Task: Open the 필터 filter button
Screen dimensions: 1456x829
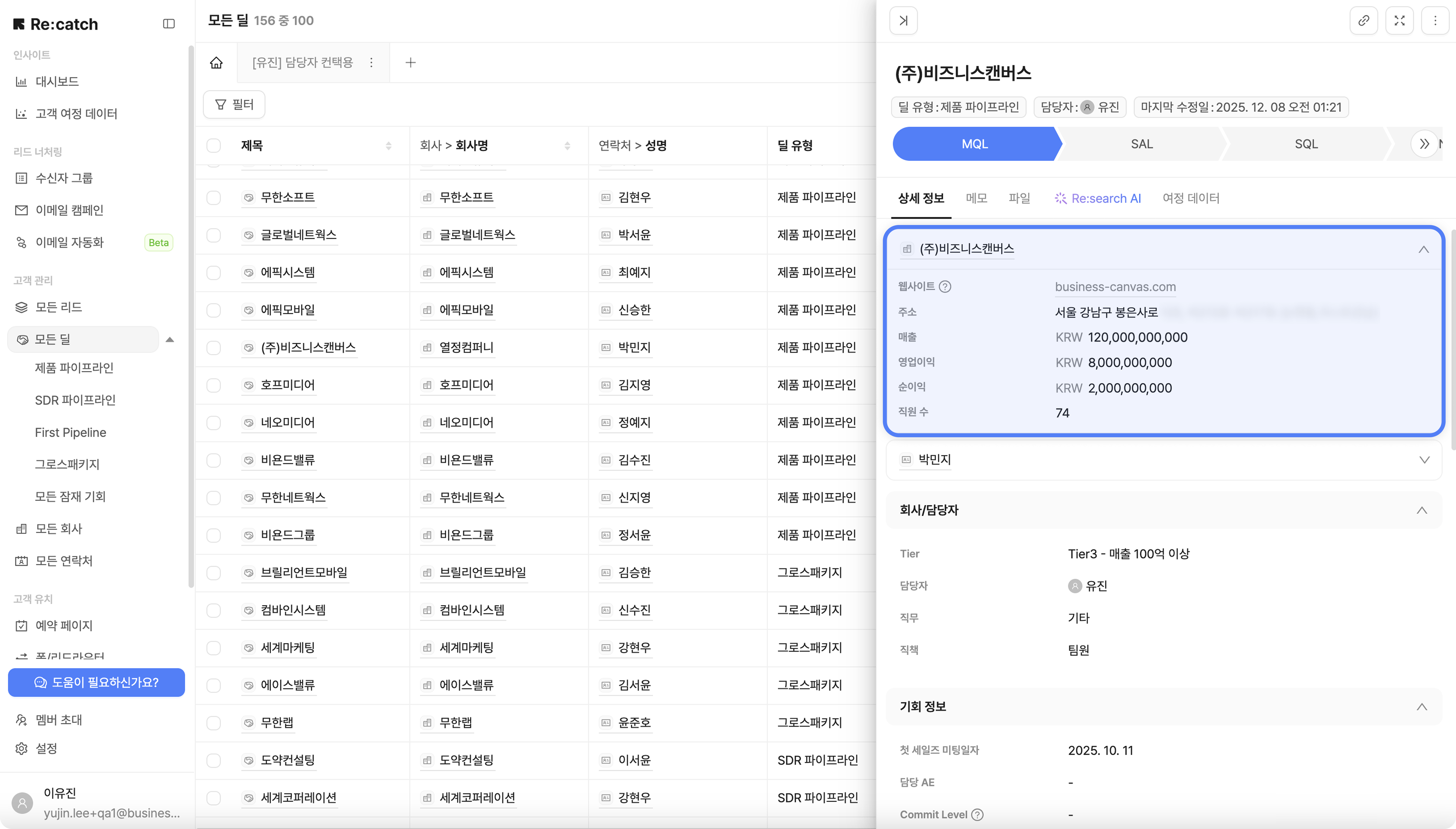Action: coord(234,105)
